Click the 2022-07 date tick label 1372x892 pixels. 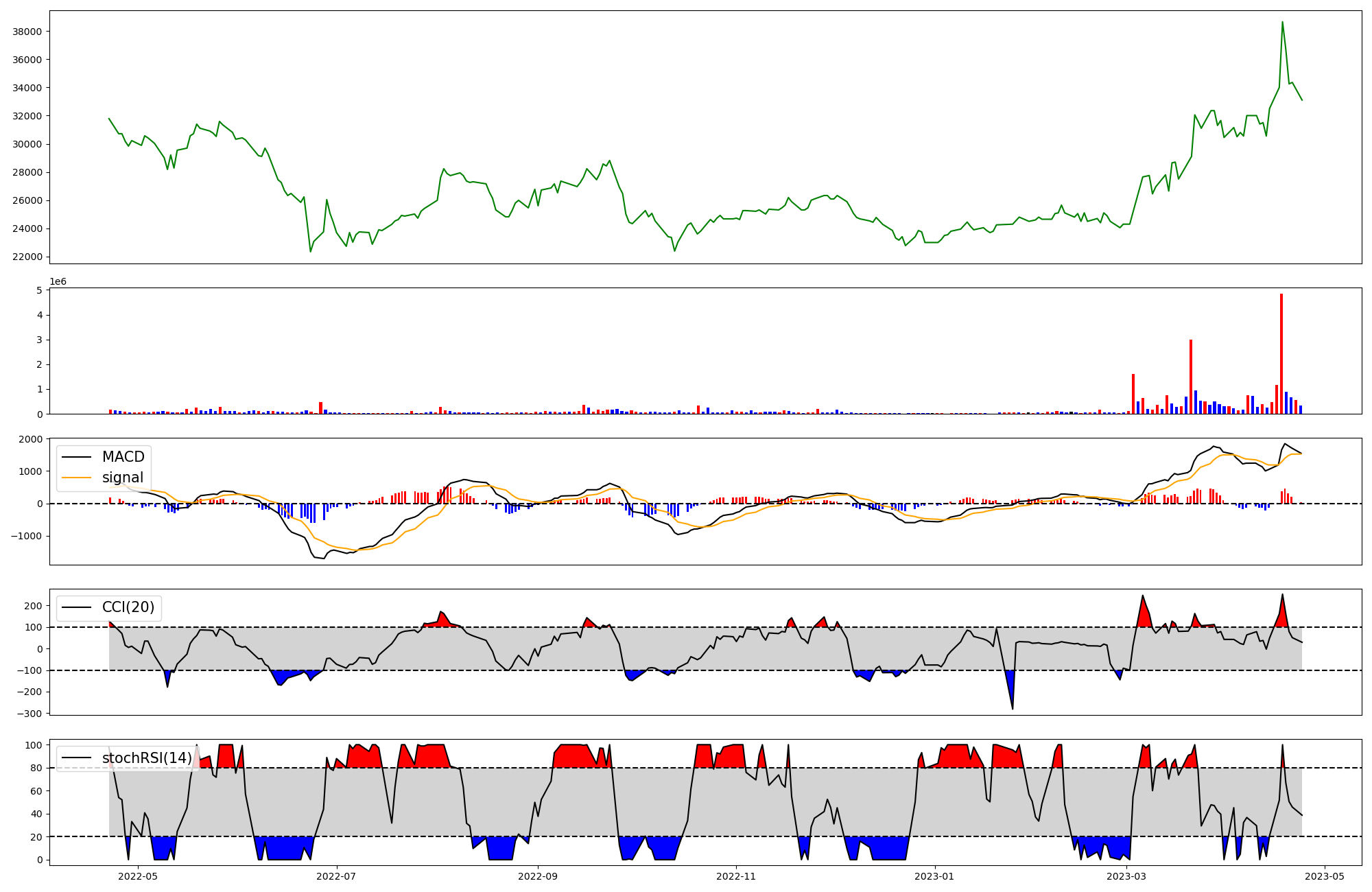click(x=337, y=876)
